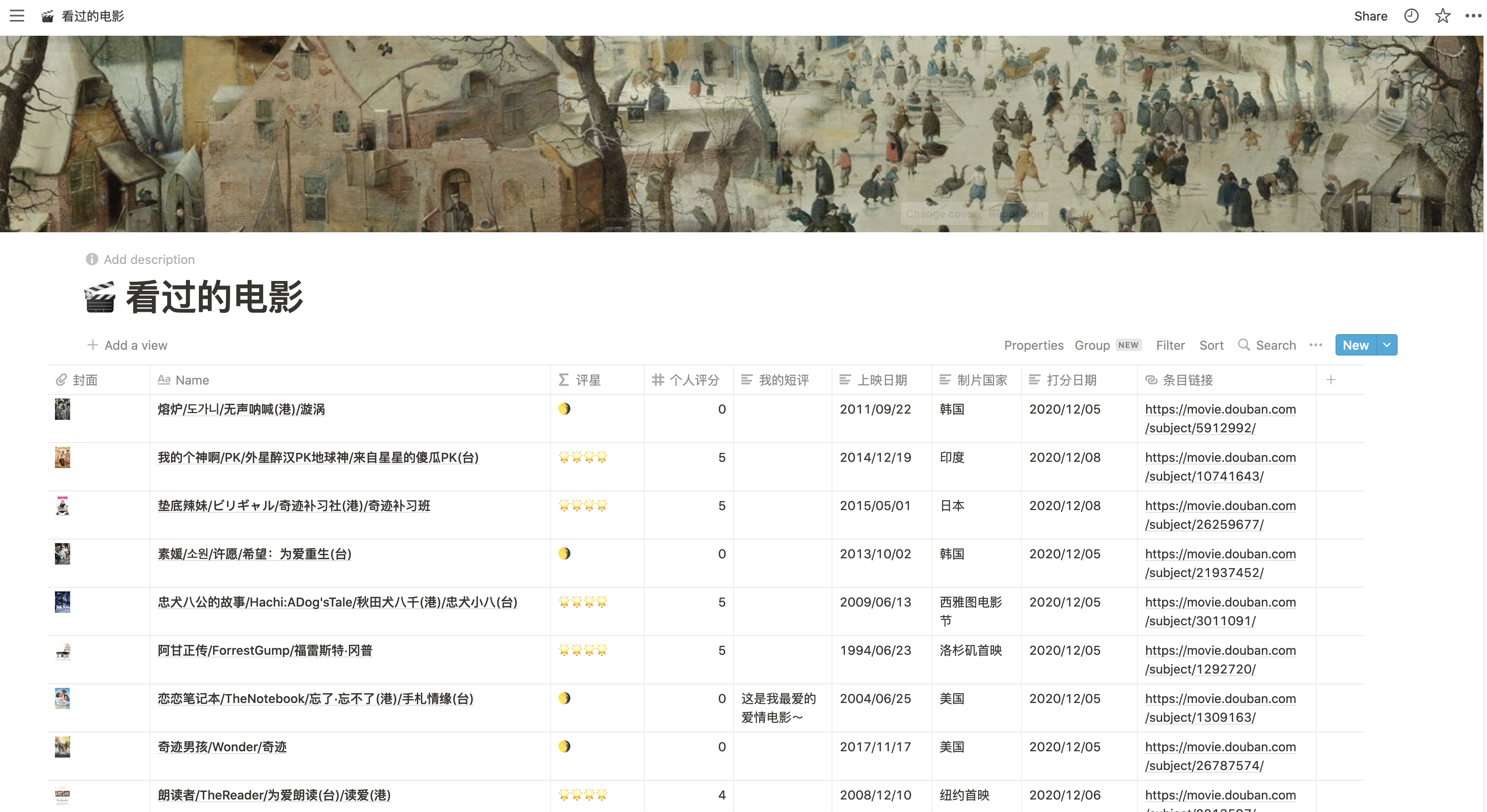Image resolution: width=1487 pixels, height=812 pixels.
Task: Open page history clock icon
Action: [x=1411, y=16]
